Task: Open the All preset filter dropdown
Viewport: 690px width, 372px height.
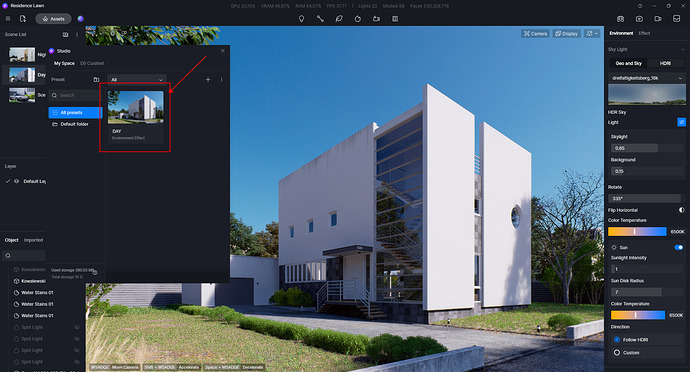Action: tap(137, 80)
